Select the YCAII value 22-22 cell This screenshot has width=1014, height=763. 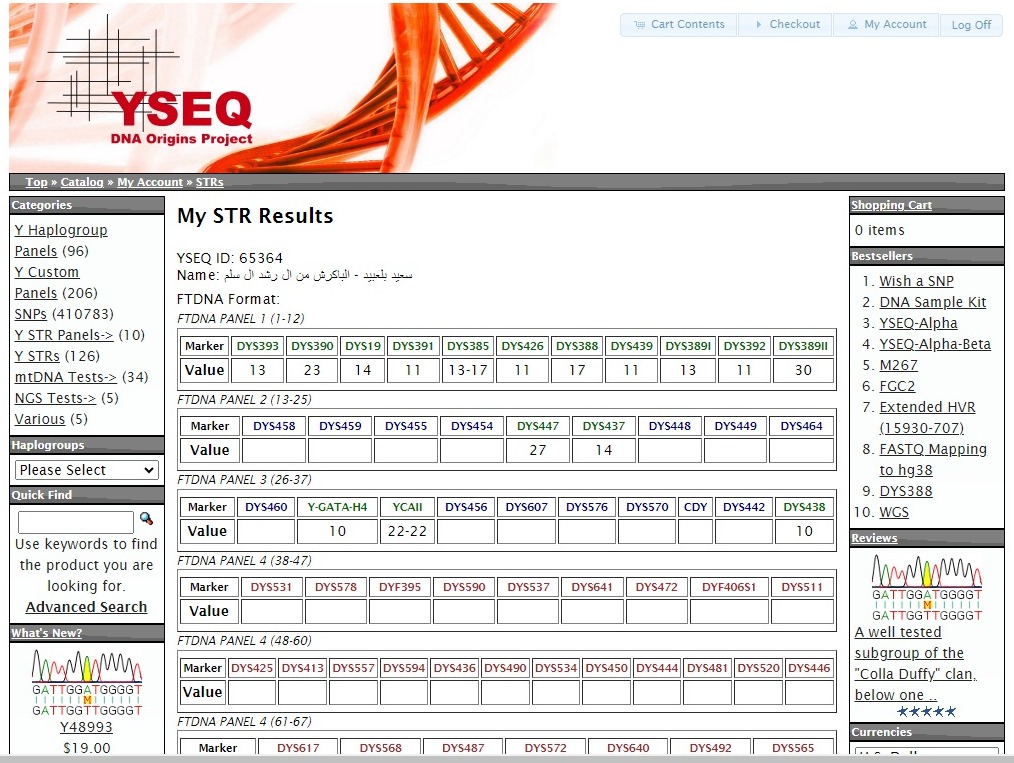407,532
